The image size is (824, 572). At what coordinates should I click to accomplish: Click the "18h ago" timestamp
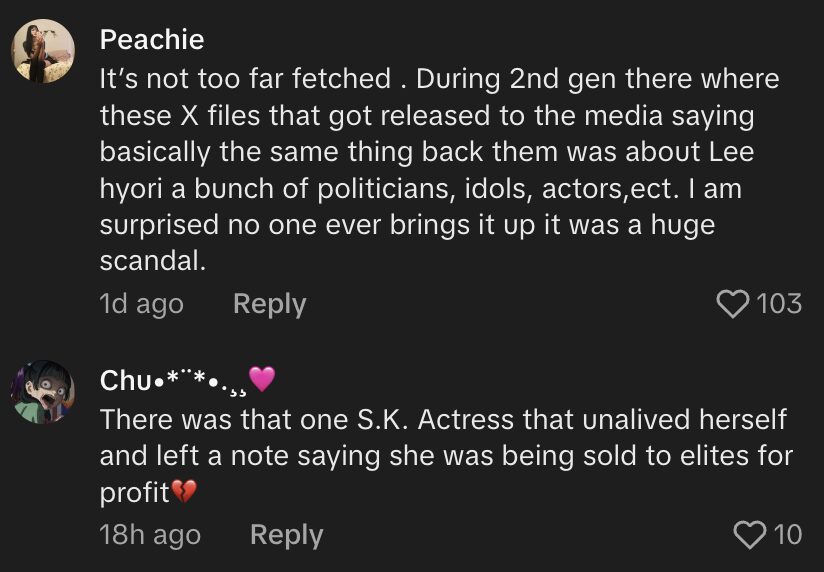150,535
